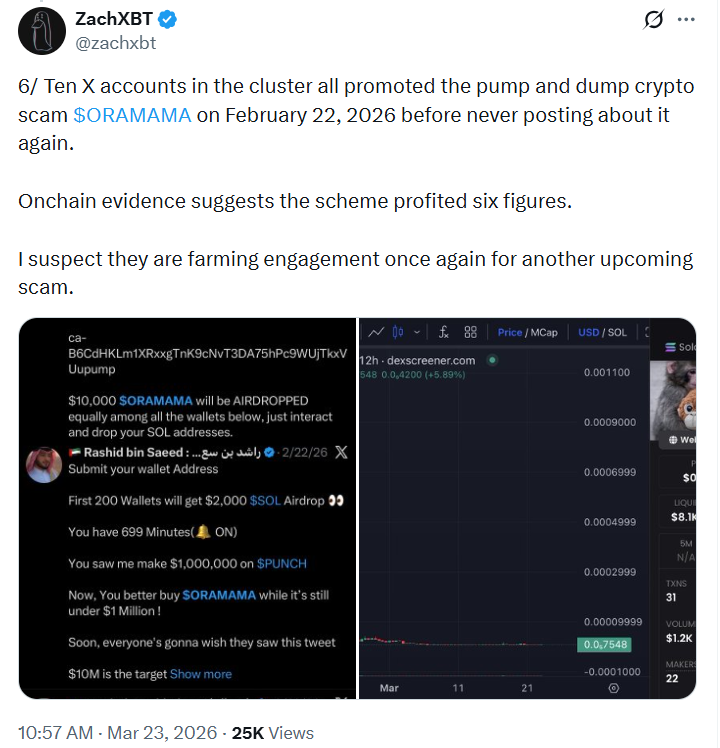Click the candlestick chart type icon

(x=398, y=332)
